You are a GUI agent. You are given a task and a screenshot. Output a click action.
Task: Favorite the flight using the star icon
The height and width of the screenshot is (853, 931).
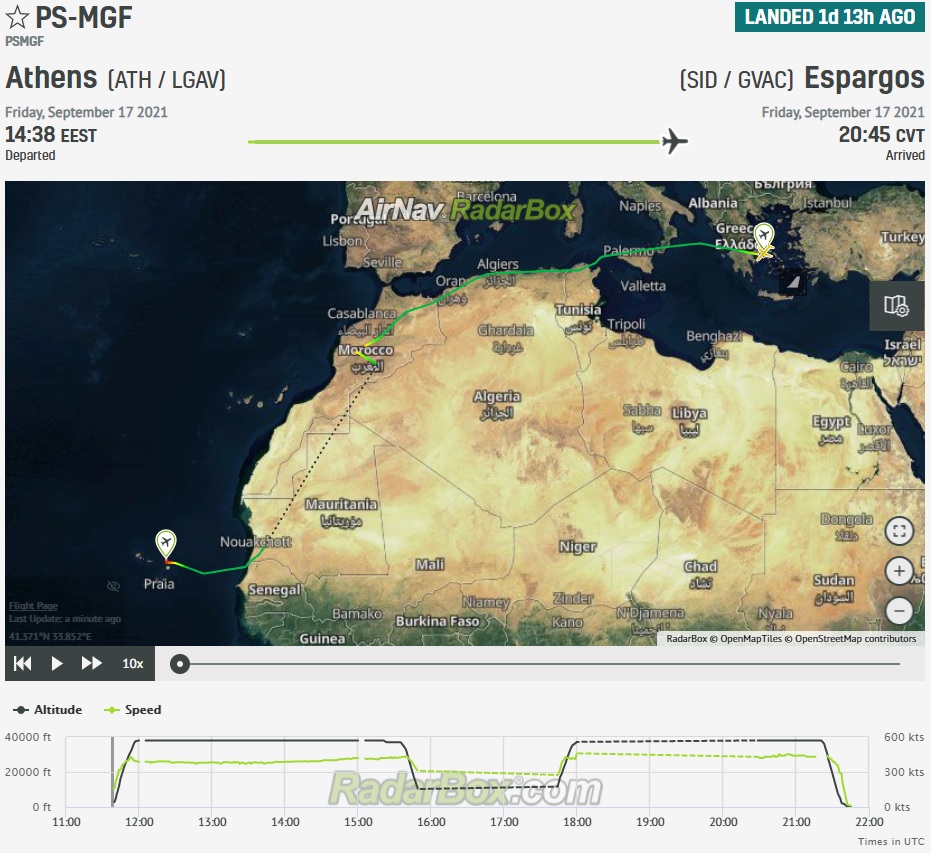[x=17, y=17]
